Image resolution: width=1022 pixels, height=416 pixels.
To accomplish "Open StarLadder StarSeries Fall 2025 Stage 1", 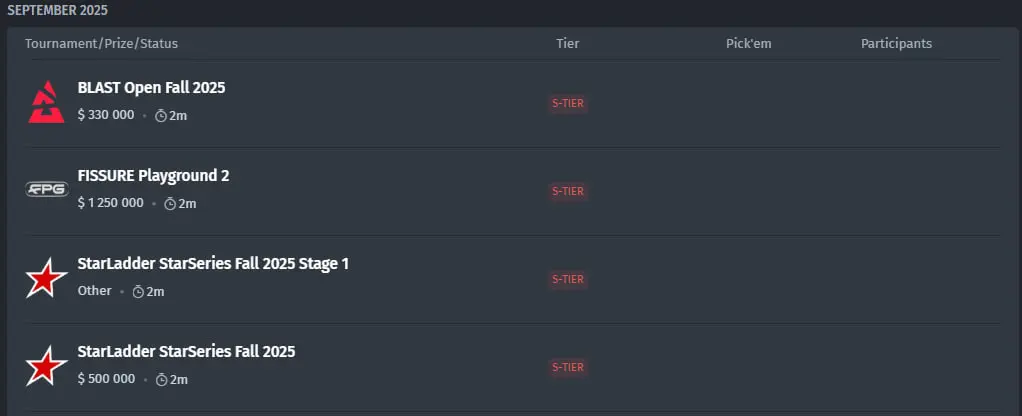I will 213,263.
